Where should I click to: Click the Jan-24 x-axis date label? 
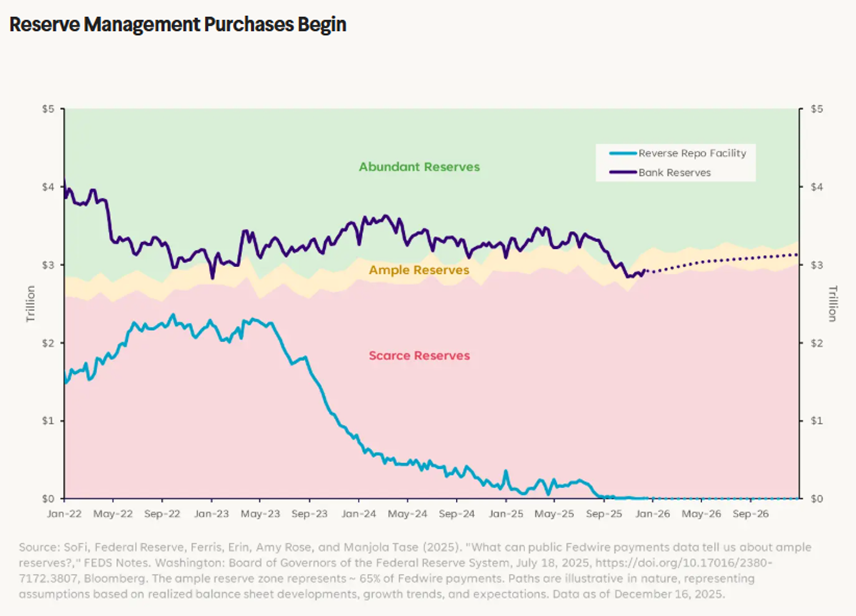(x=358, y=513)
